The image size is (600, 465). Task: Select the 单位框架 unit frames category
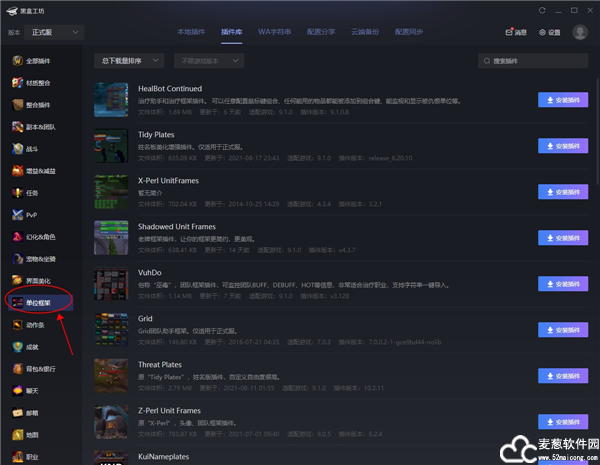click(40, 303)
